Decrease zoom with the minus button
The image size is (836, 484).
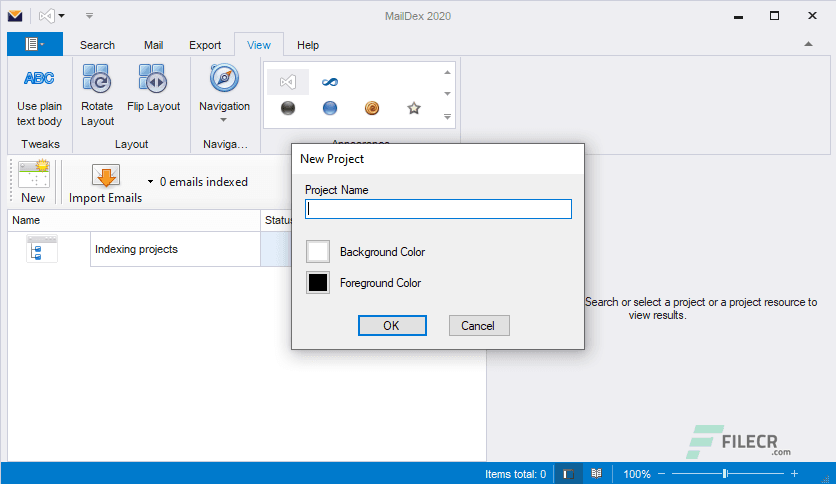(662, 474)
